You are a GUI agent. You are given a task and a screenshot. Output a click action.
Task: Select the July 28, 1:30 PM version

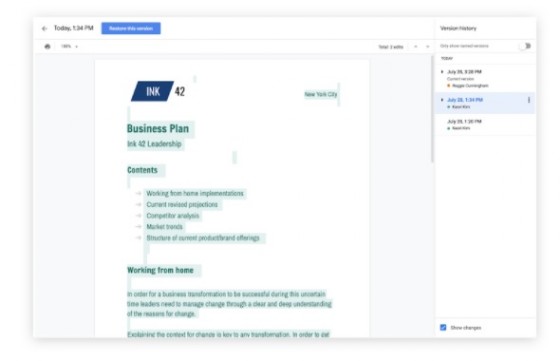click(x=485, y=125)
